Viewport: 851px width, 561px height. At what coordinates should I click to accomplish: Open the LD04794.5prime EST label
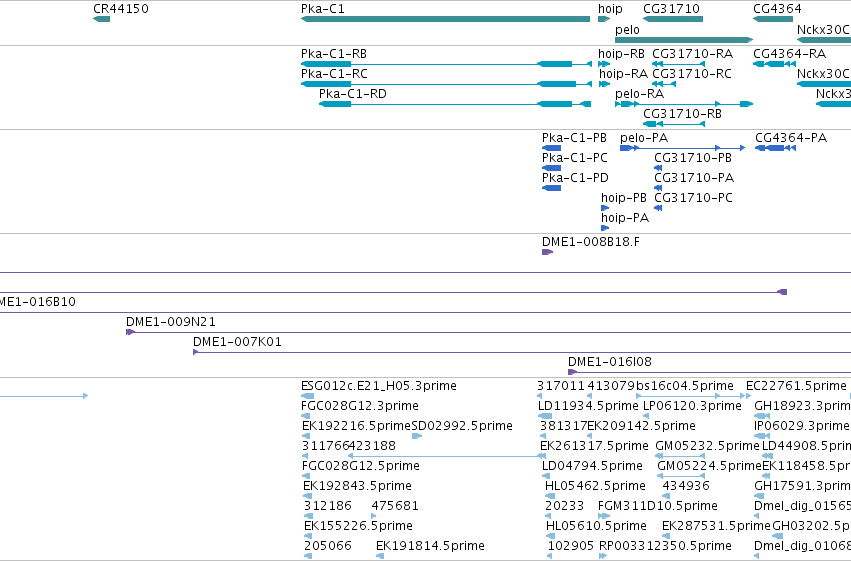592,466
